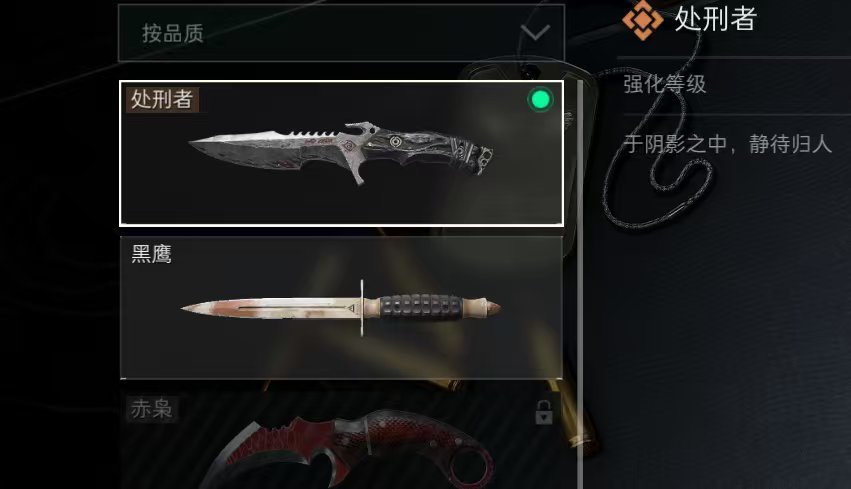Choose the 黑鹰 knife card background
Screen dimensions: 851x489
(x=341, y=307)
